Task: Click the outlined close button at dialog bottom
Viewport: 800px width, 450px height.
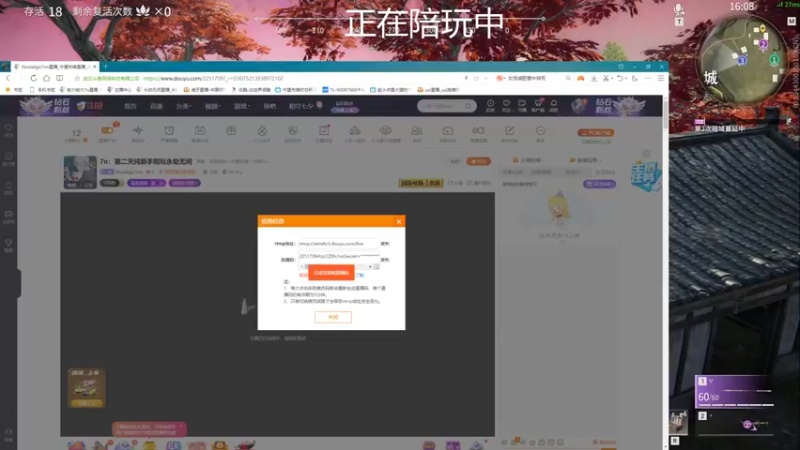Action: pos(333,317)
